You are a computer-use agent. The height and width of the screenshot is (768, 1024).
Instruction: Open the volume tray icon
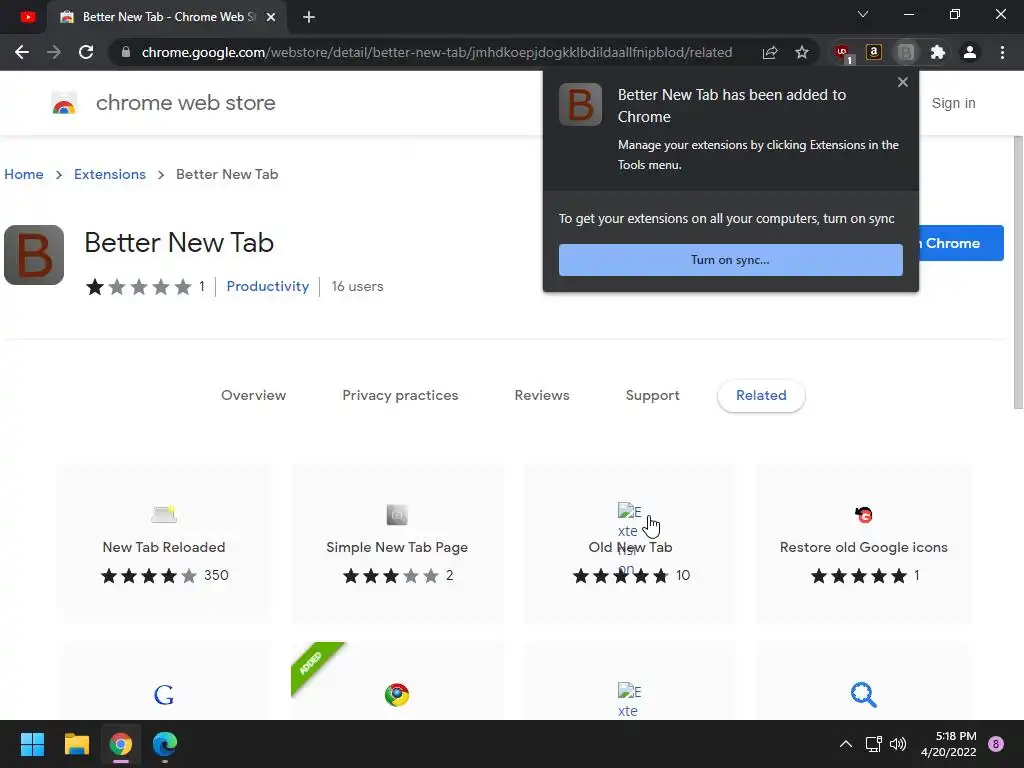tap(898, 744)
